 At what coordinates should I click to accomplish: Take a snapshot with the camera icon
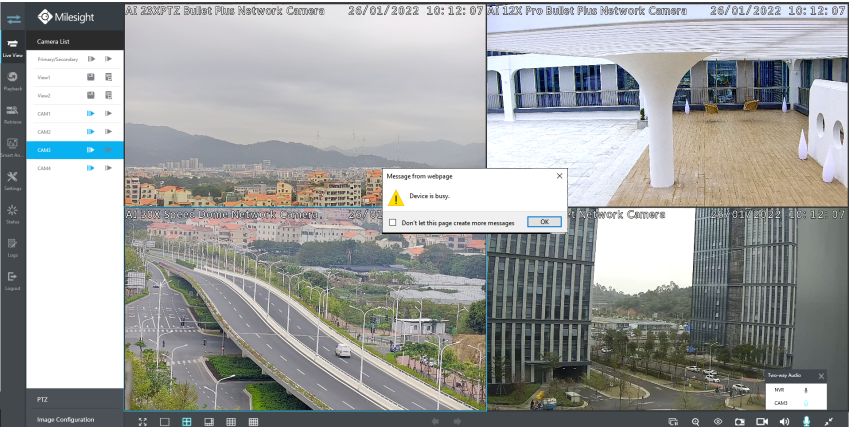739,421
